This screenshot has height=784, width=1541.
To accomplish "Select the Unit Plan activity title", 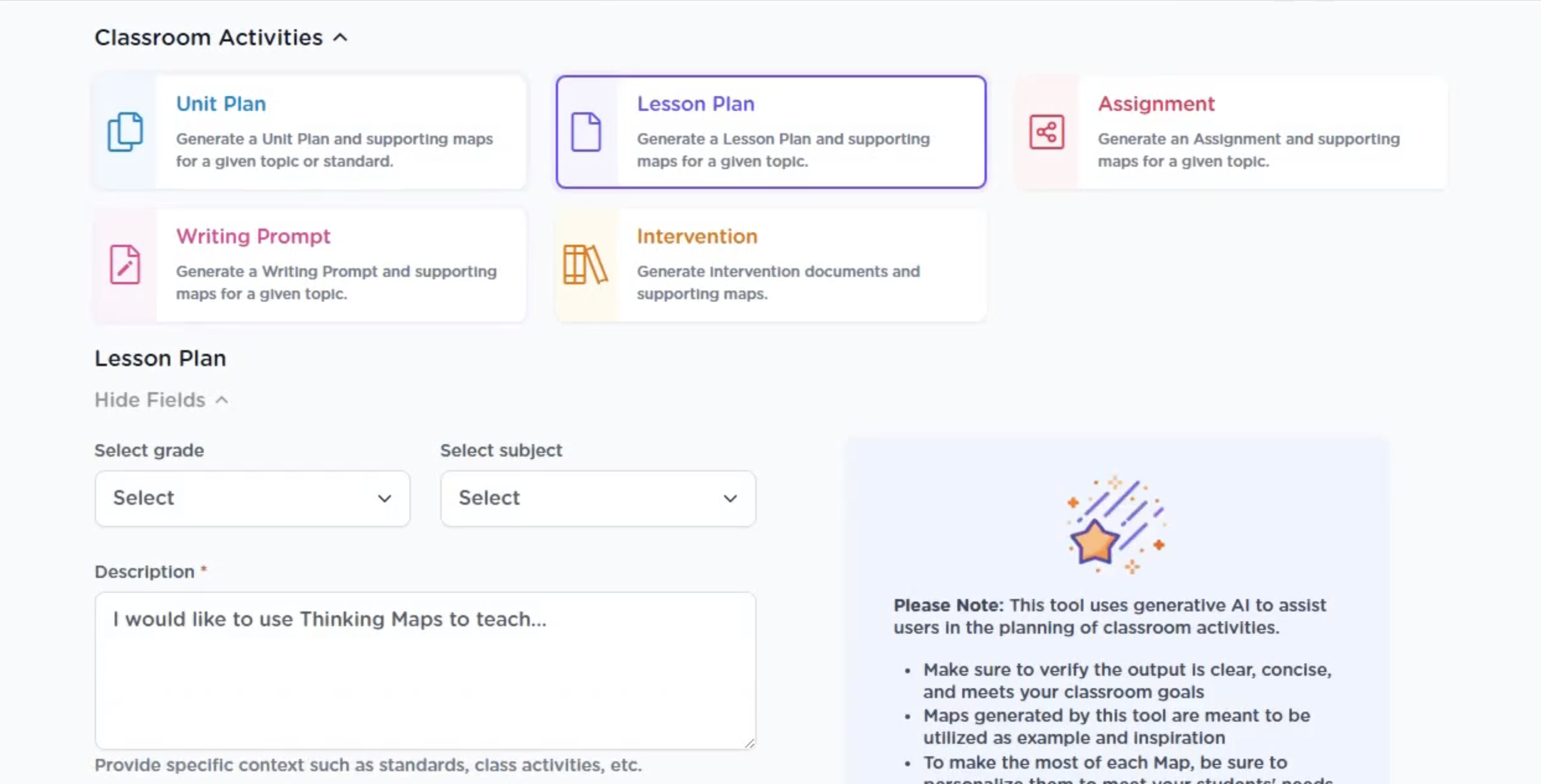I will (221, 104).
